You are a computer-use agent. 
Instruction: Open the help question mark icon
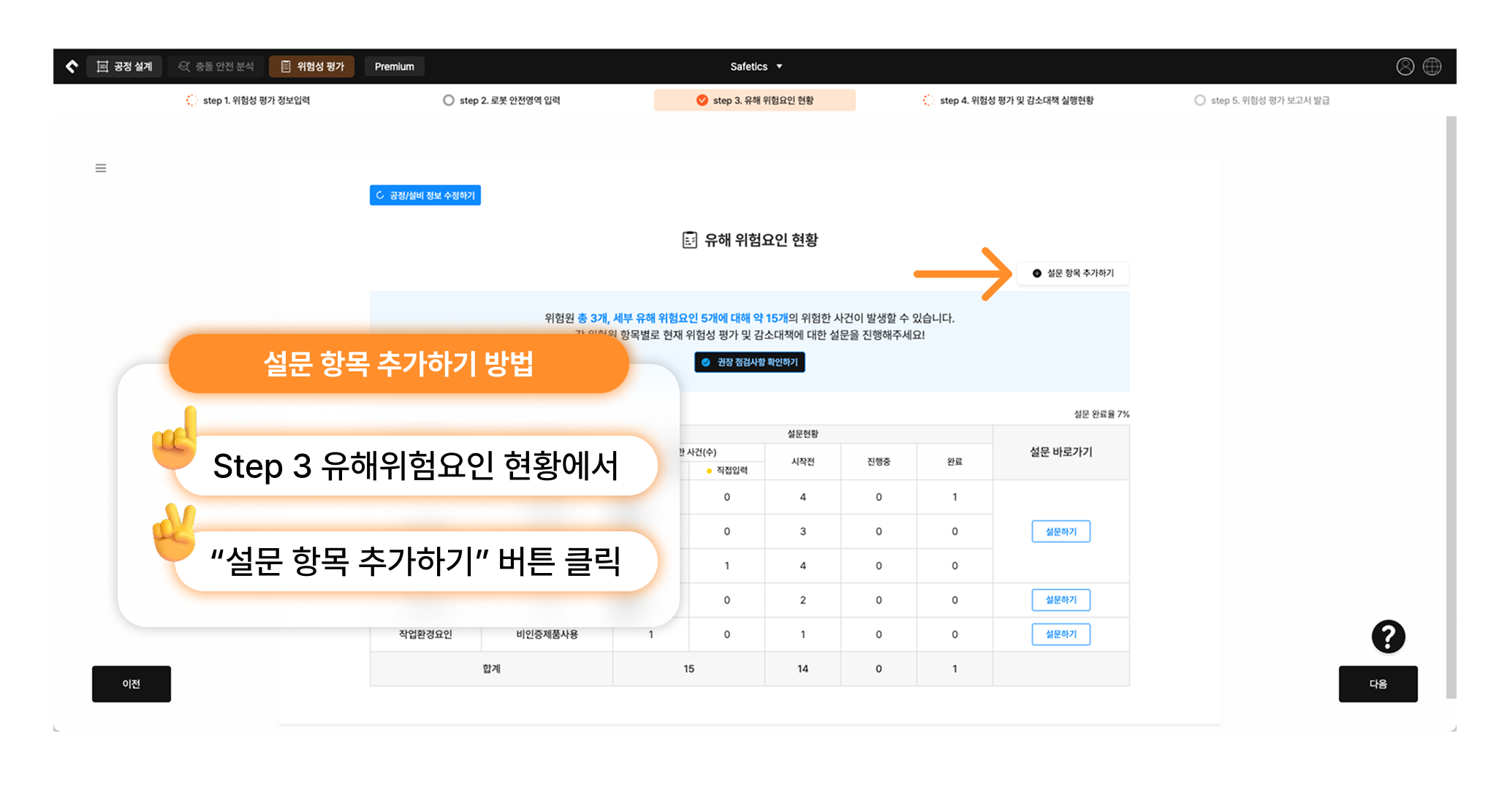[1388, 637]
